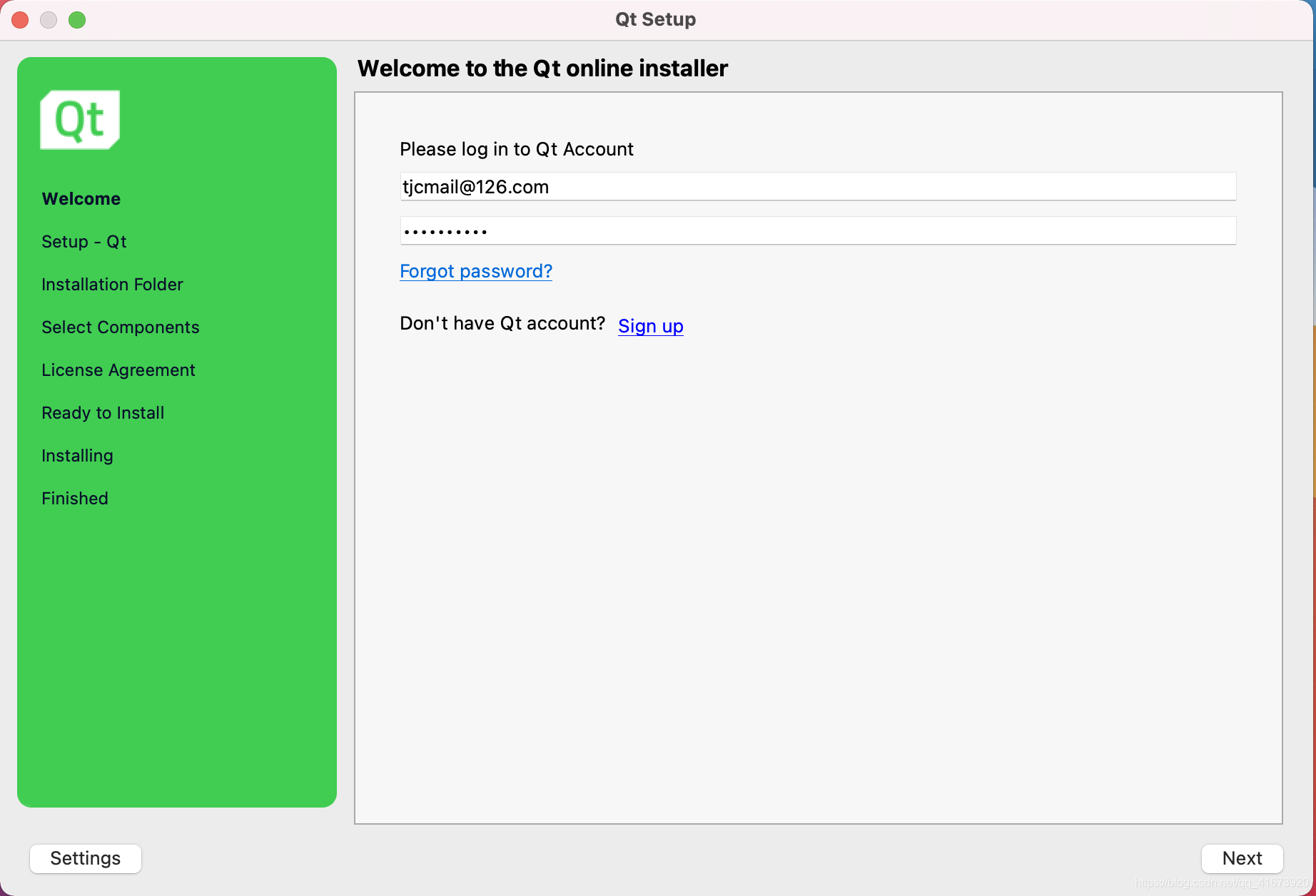Click the Qt Setup title bar

[654, 19]
